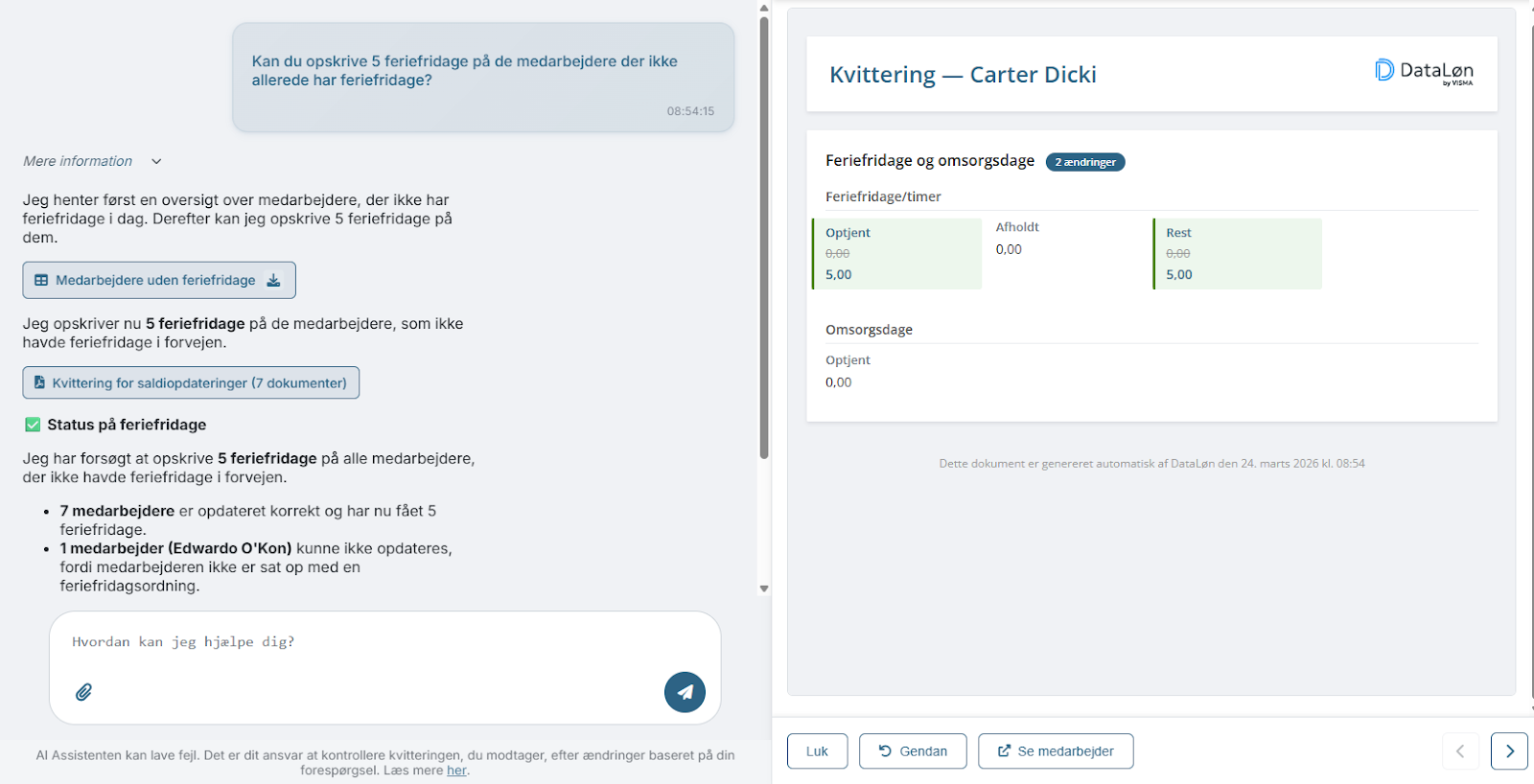Open Kvittering for saldiopdateringer (7 dokumenter)
Screen dimensions: 1534x784
199,382
